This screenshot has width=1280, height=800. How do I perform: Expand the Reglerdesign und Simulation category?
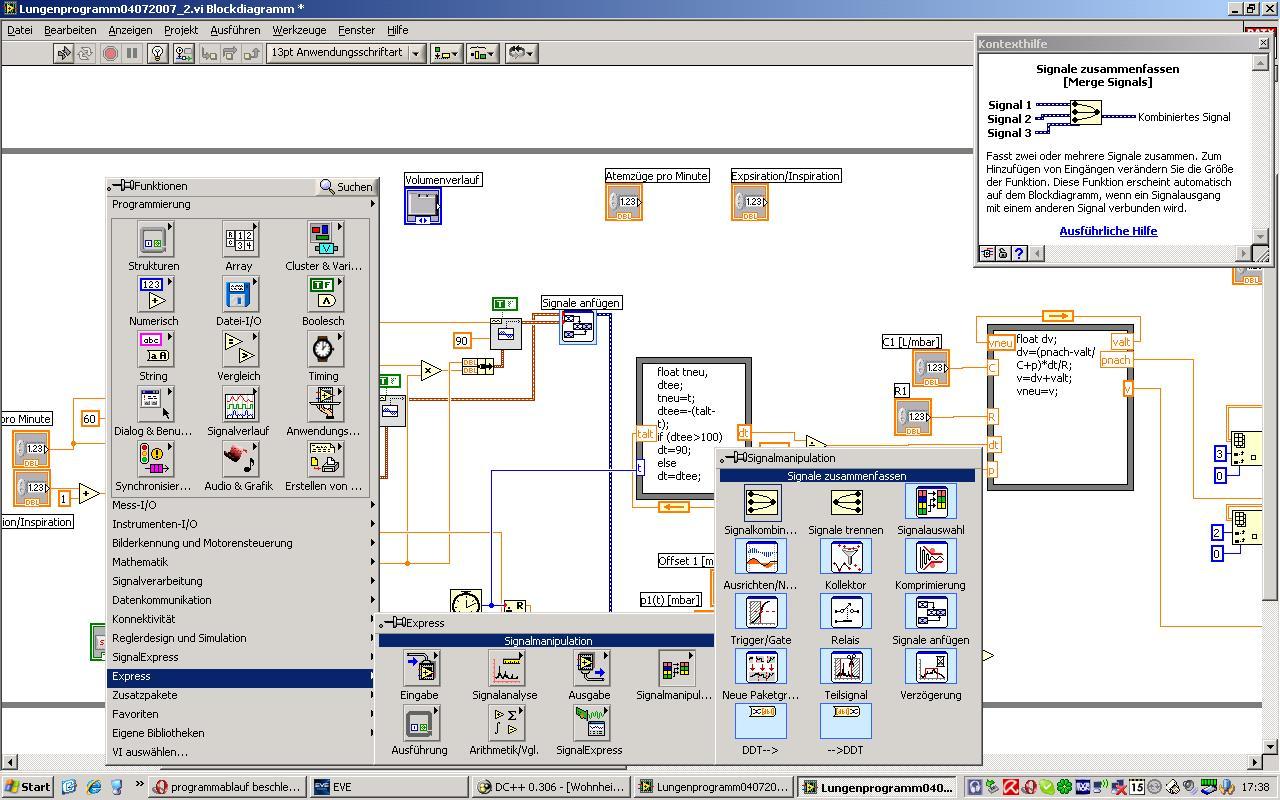coord(242,638)
